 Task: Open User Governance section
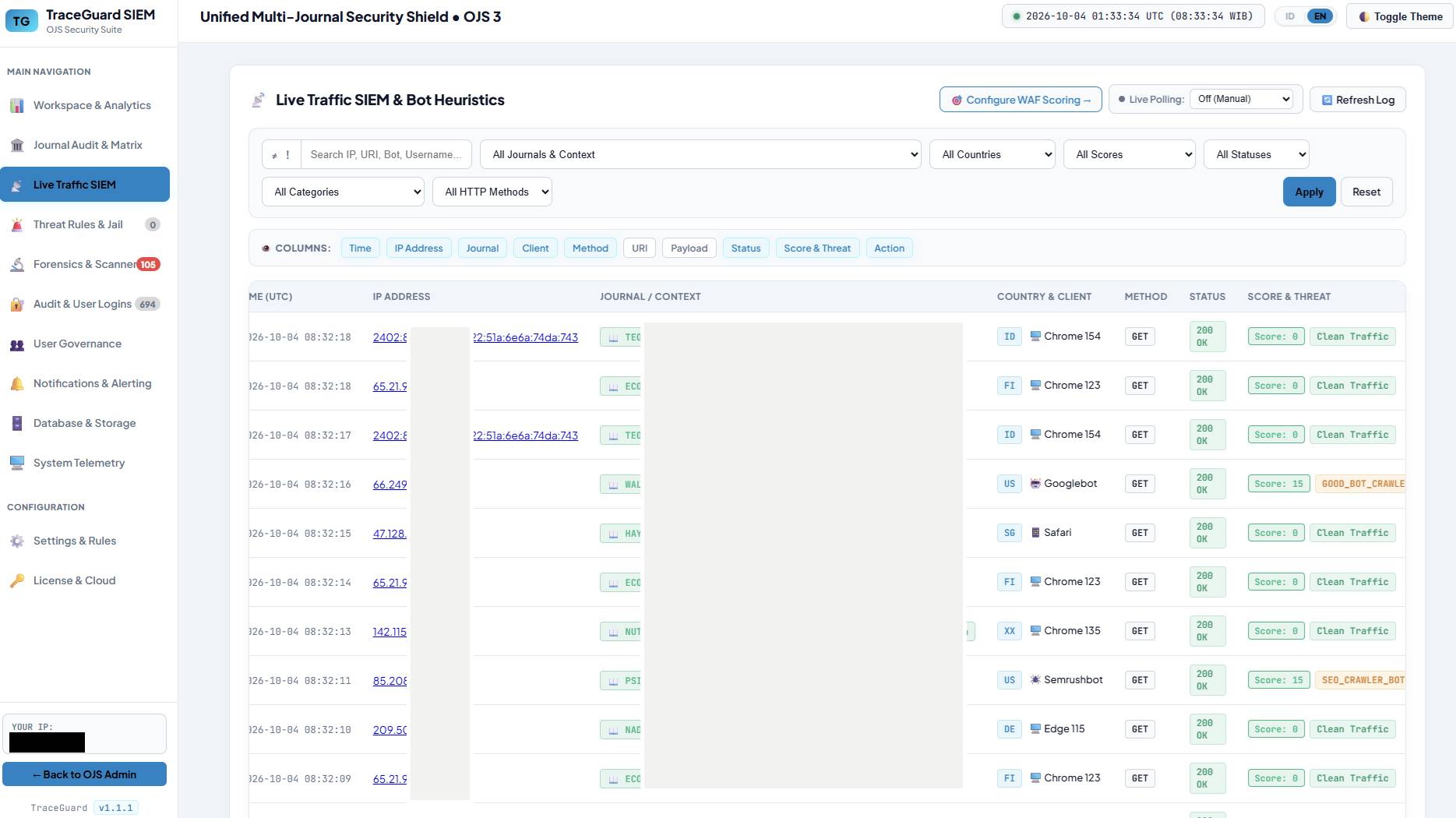point(85,344)
